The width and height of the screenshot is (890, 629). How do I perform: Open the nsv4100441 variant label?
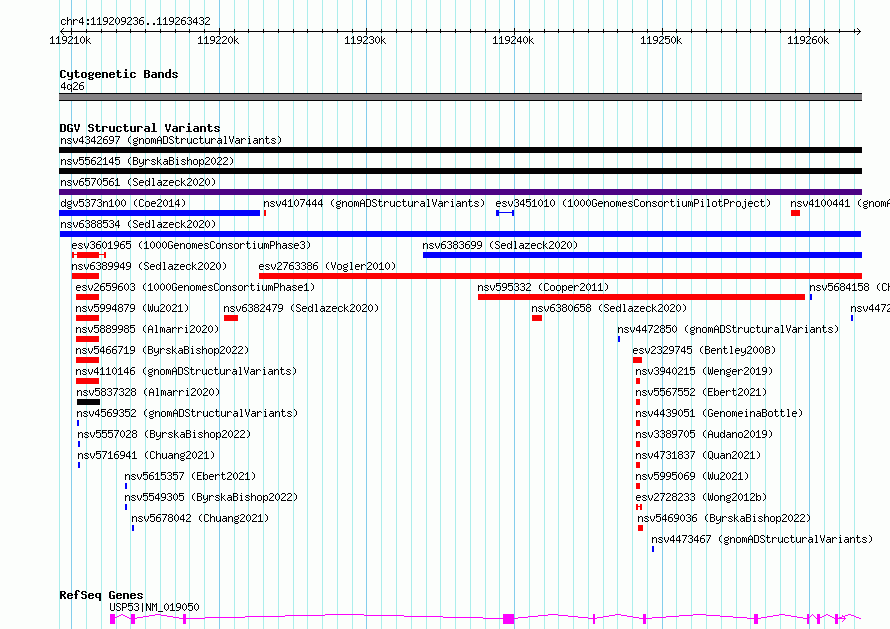point(840,203)
